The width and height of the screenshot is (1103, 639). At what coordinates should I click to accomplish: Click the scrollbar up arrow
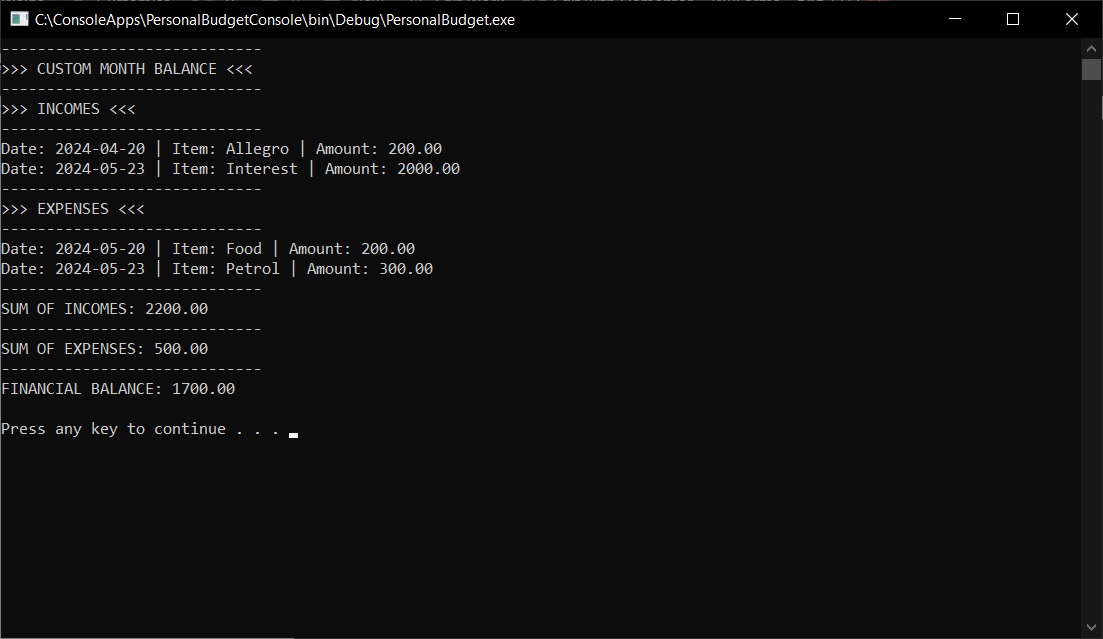[x=1091, y=48]
